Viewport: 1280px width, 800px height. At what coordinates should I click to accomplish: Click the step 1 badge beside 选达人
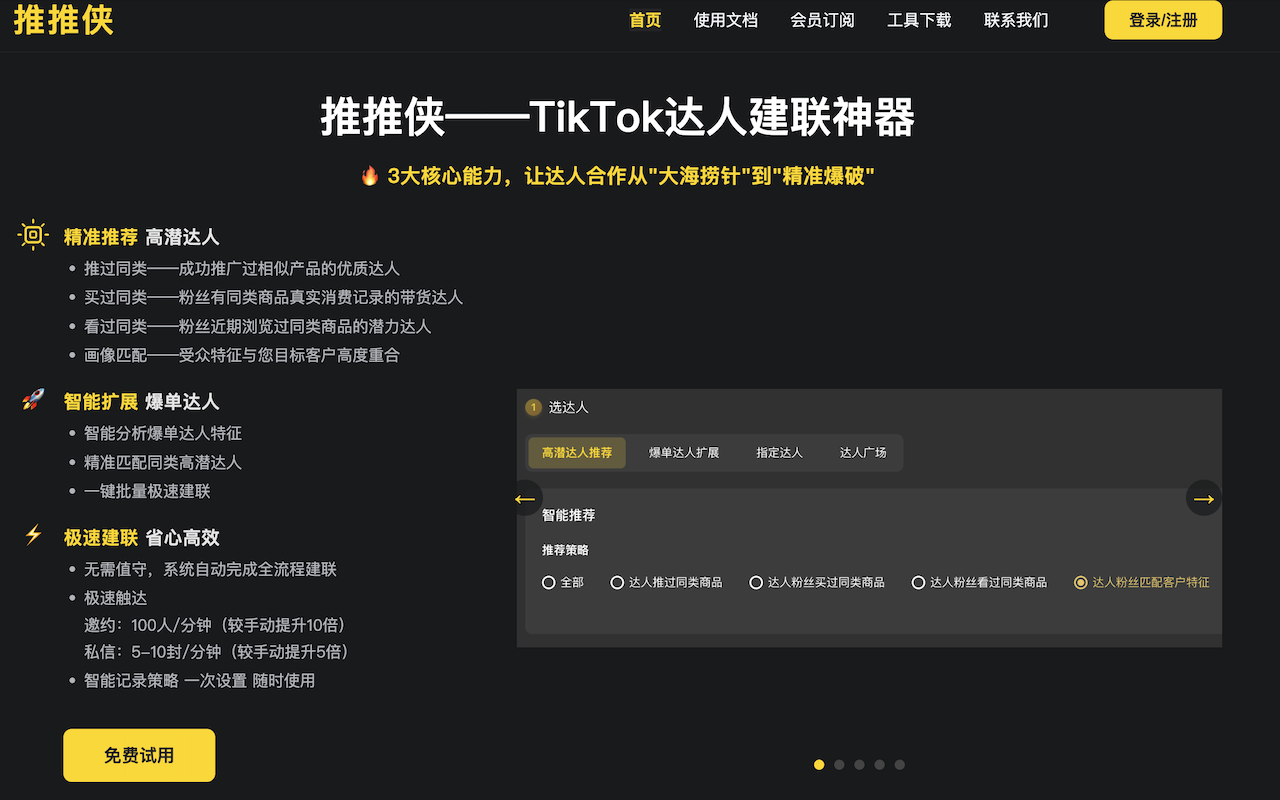[x=533, y=407]
